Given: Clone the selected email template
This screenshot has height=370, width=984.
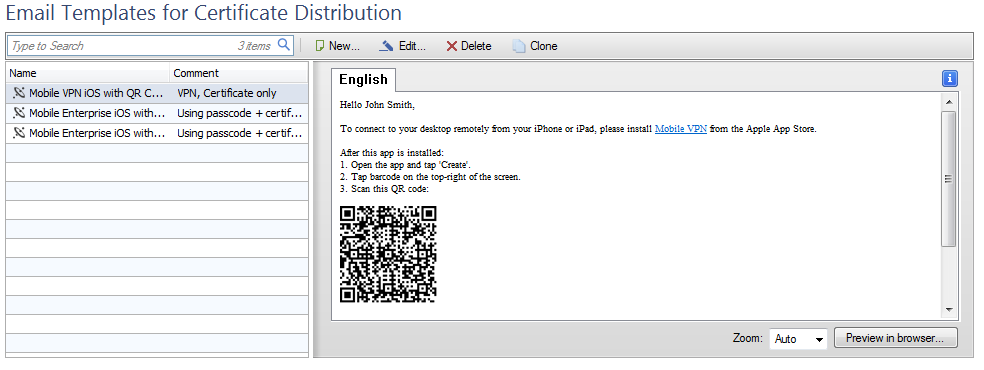Looking at the screenshot, I should [x=535, y=46].
